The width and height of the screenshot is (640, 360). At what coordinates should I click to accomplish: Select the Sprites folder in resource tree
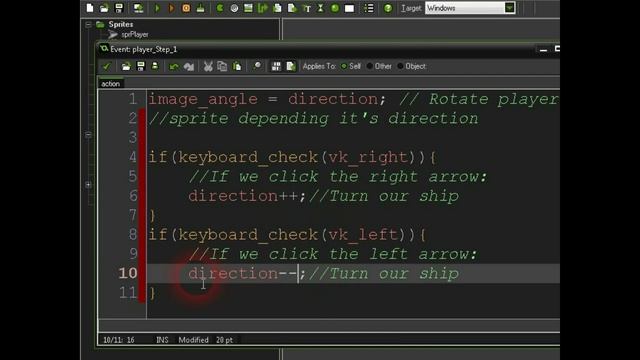coord(120,24)
